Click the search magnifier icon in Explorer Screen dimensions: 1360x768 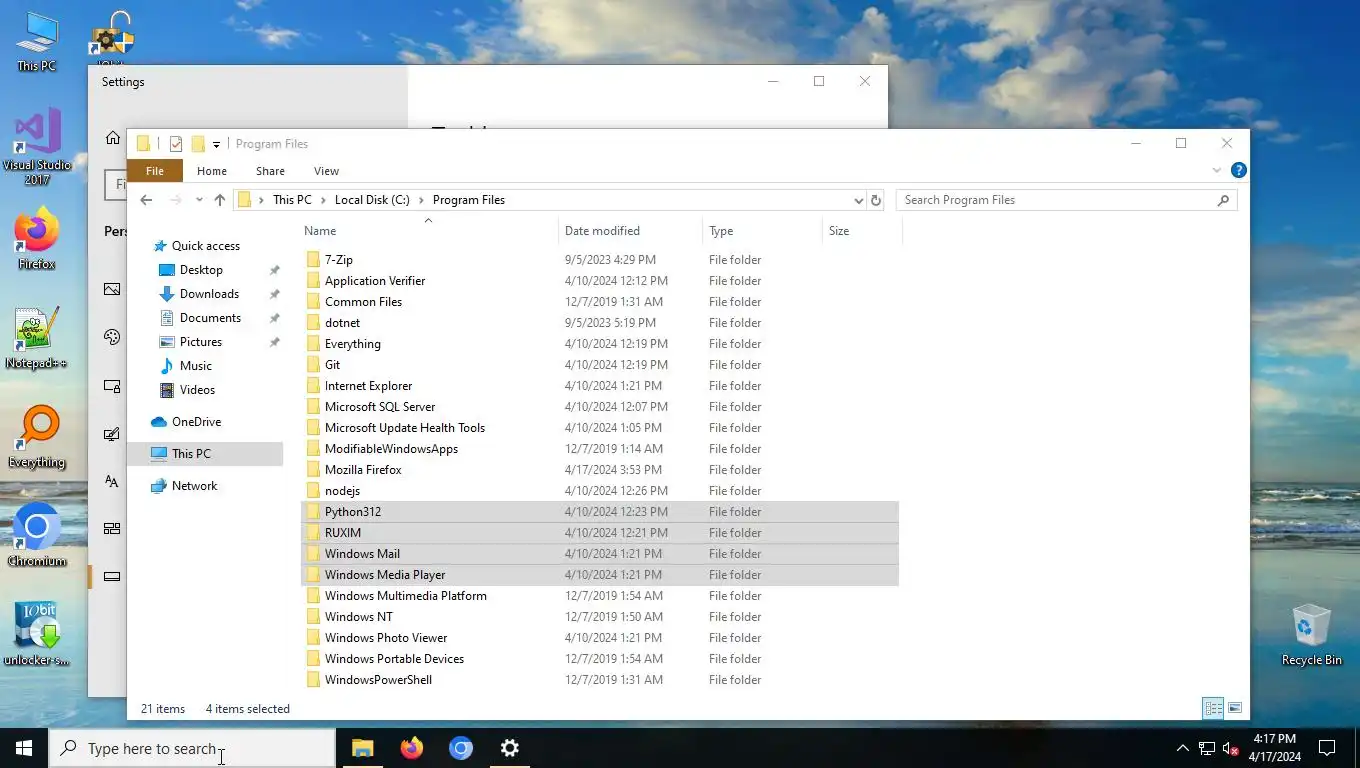click(1223, 200)
